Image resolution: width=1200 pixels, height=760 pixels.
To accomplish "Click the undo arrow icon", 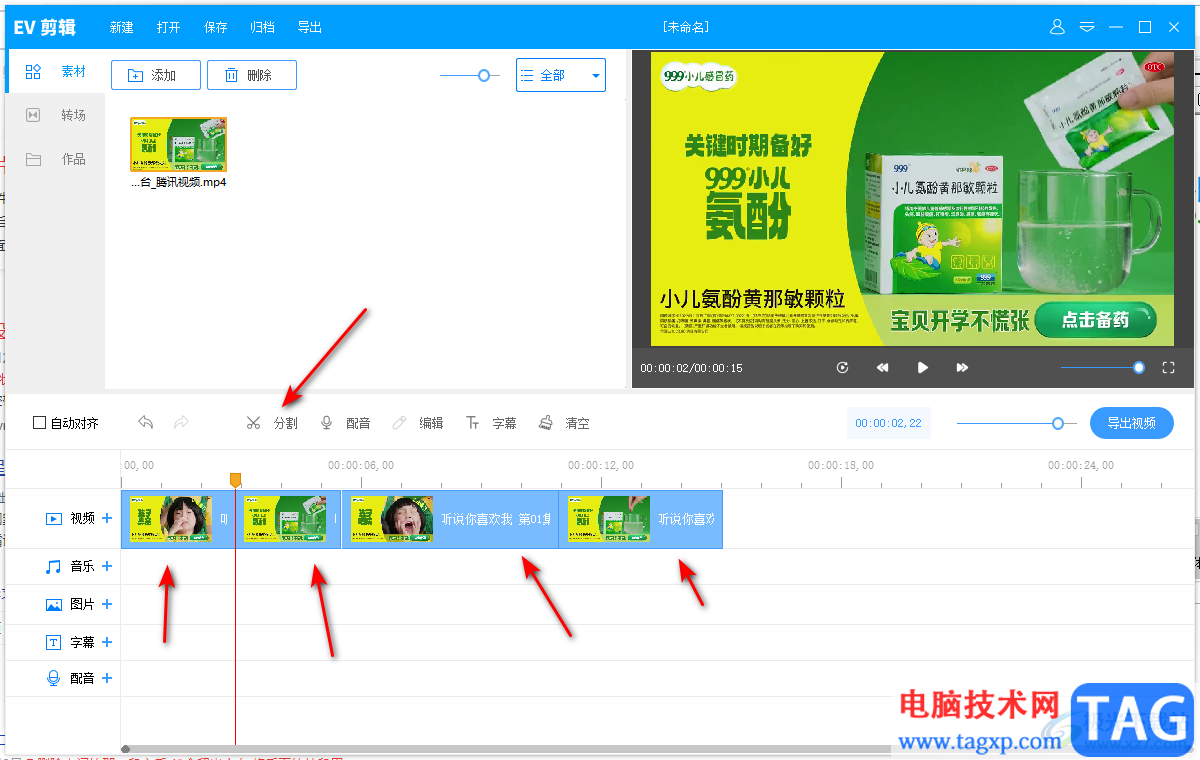I will coord(146,423).
